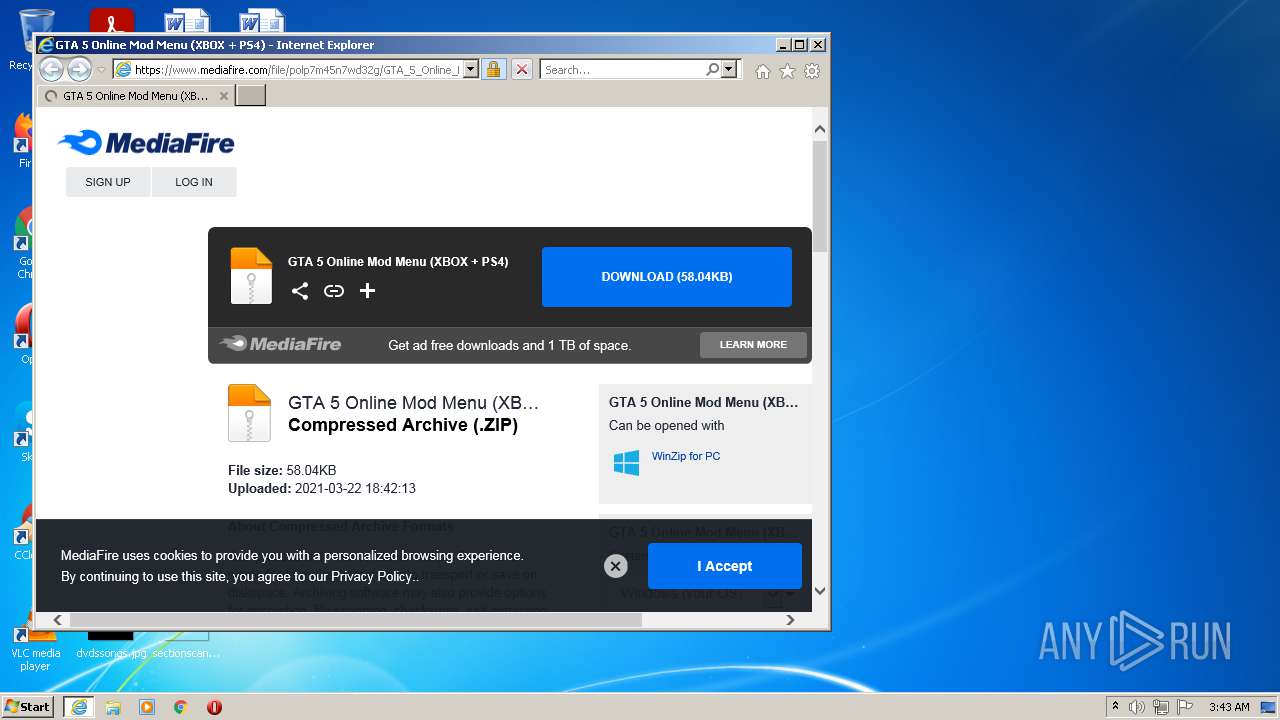Click the DOWNLOAD (58.04KB) button
Screen dimensions: 1280x720
pos(667,277)
